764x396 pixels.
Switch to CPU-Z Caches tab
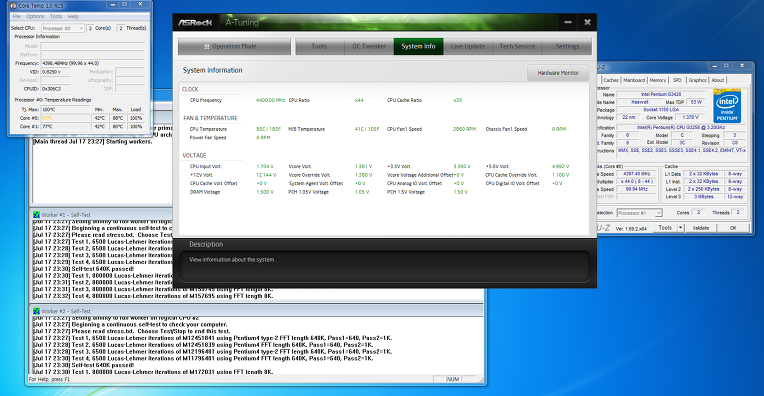click(611, 80)
